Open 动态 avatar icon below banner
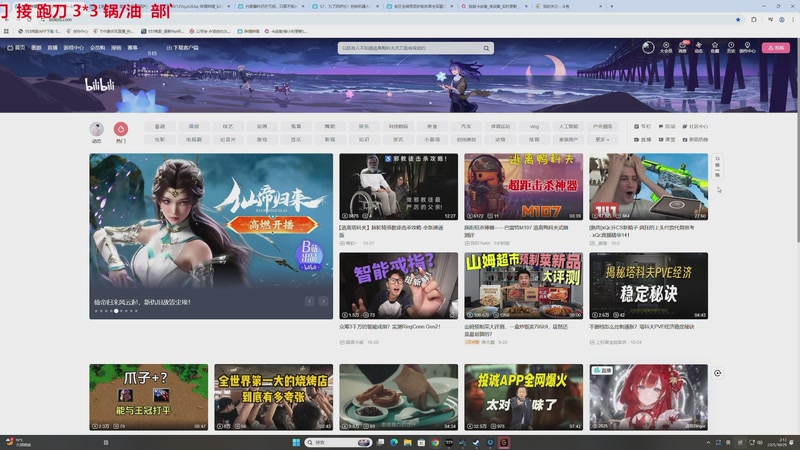800x450 pixels. (x=96, y=132)
